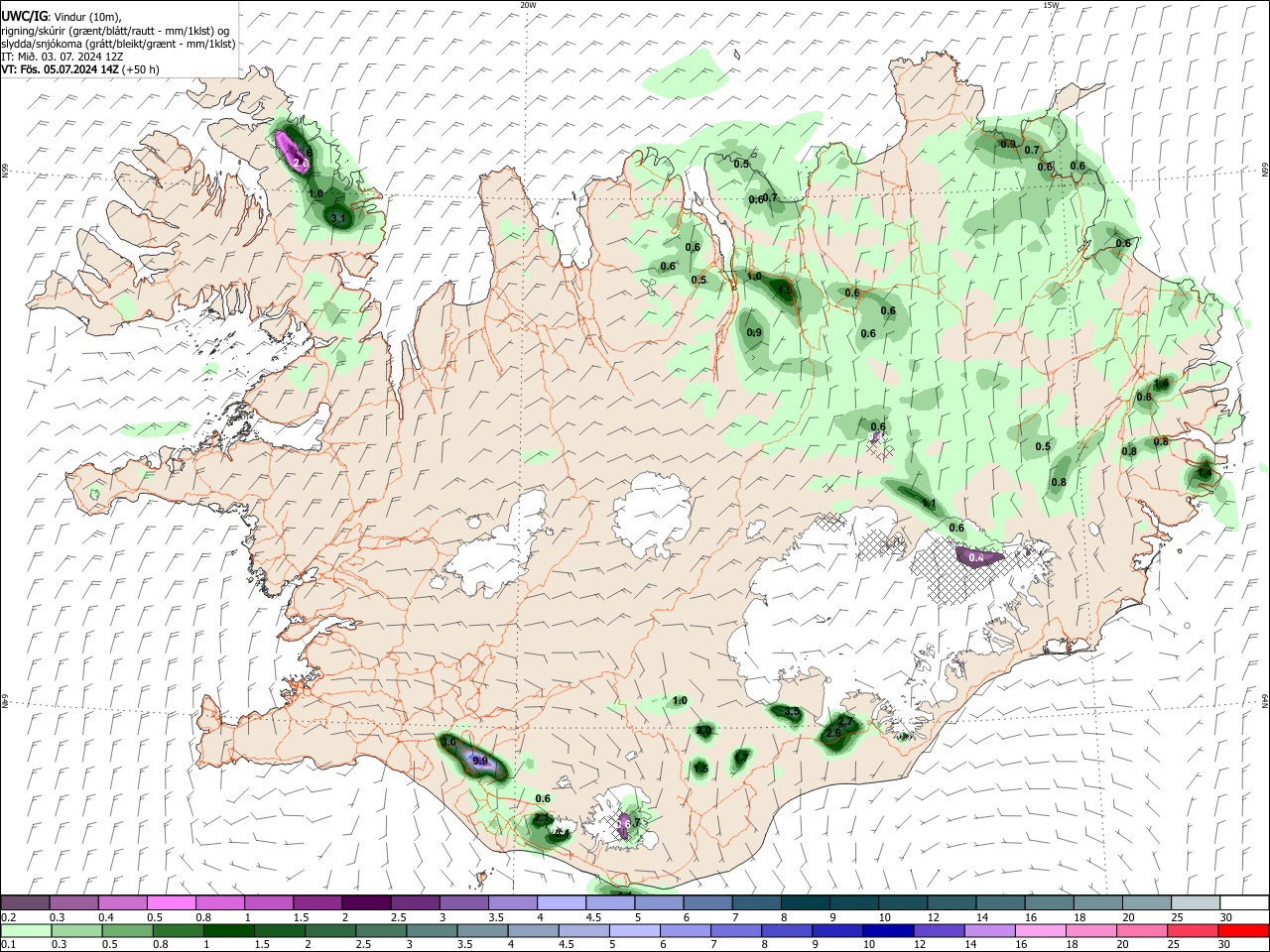Viewport: 1270px width, 952px height.
Task: Pick the bright pink snow swatch labelled 0.5
Action: (171, 903)
